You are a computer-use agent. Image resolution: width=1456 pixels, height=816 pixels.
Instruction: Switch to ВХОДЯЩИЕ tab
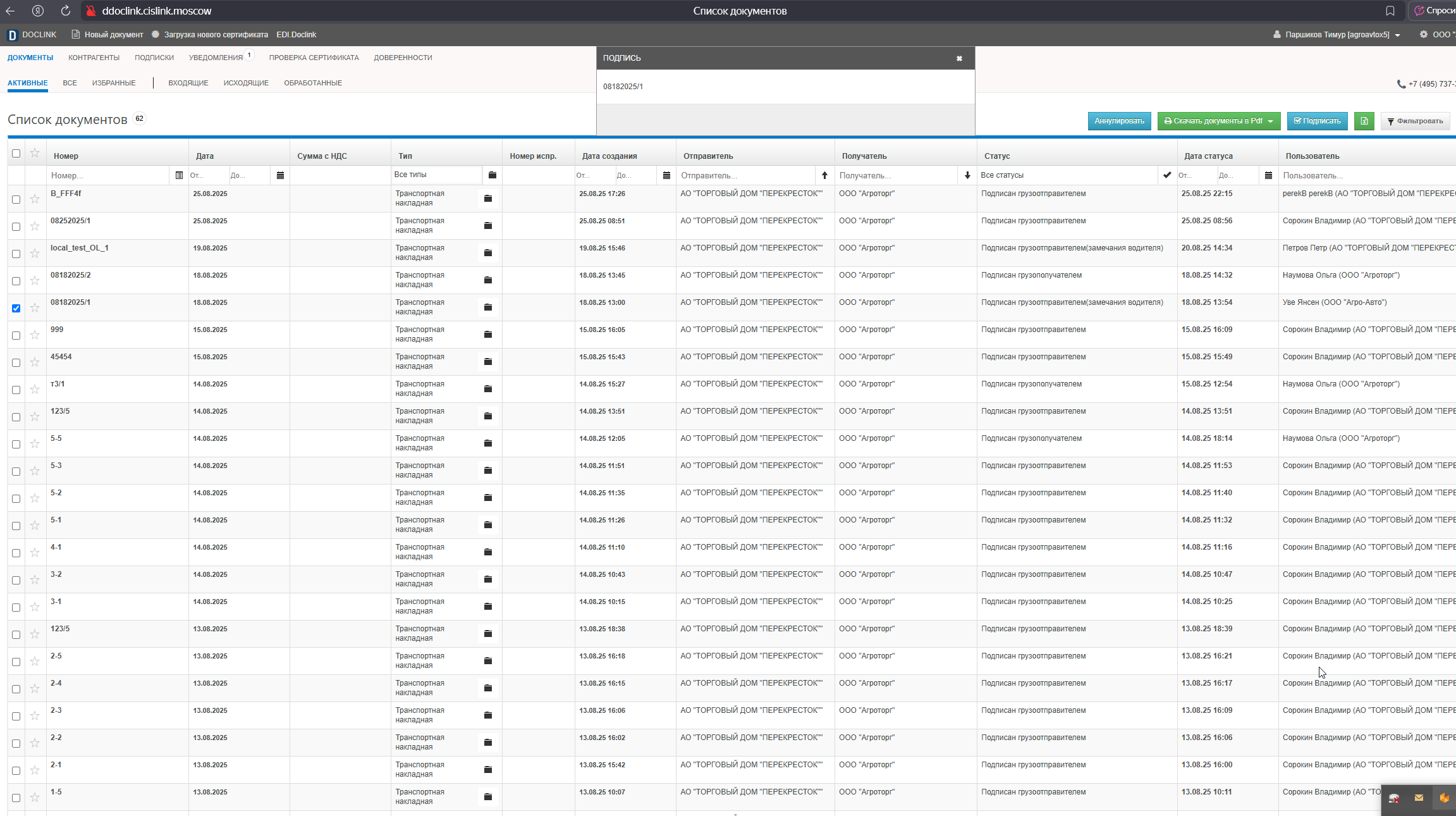click(x=188, y=83)
